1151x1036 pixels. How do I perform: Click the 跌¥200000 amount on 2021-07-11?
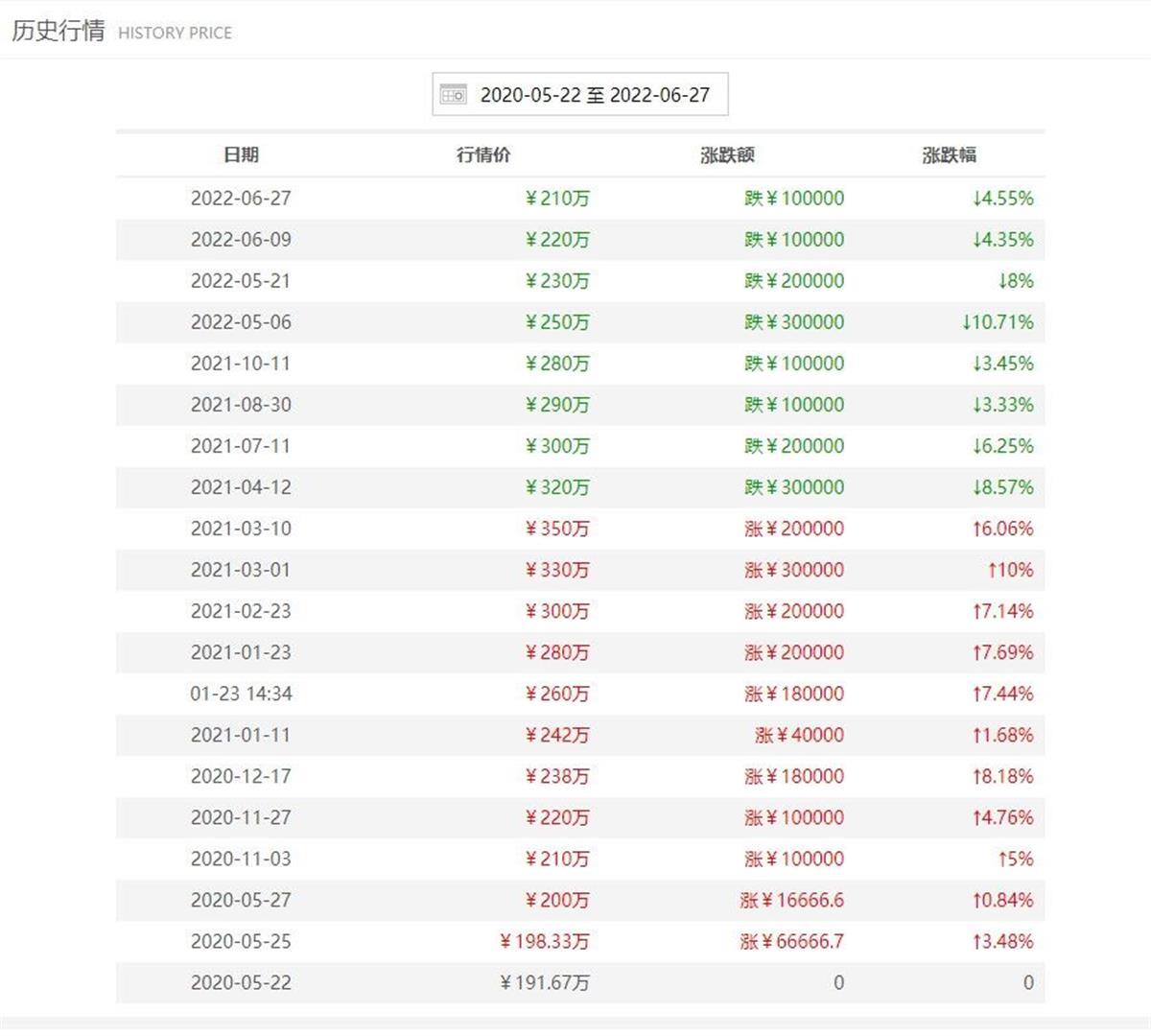coord(794,446)
